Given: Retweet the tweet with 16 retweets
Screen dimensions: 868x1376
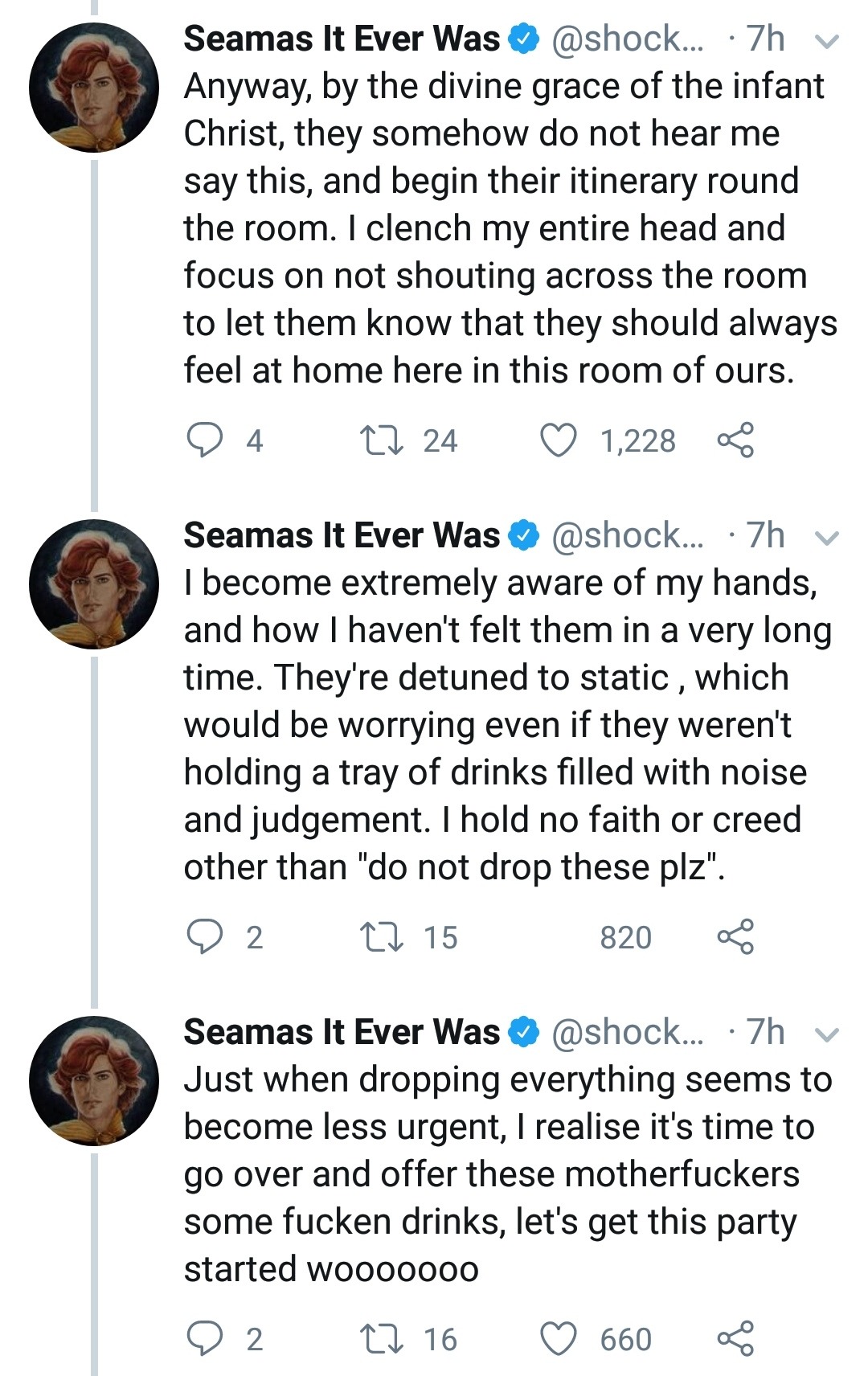Looking at the screenshot, I should click(x=382, y=1339).
